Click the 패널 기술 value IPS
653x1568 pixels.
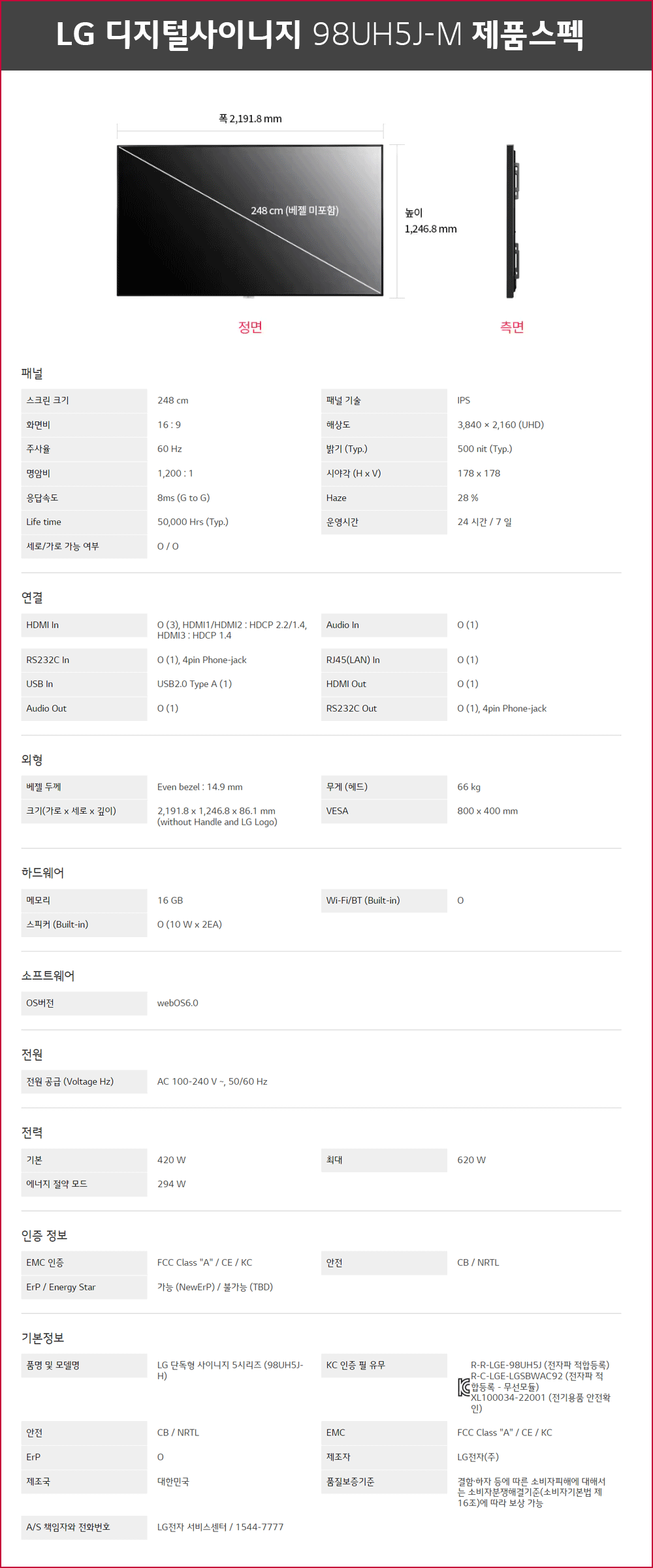point(464,400)
